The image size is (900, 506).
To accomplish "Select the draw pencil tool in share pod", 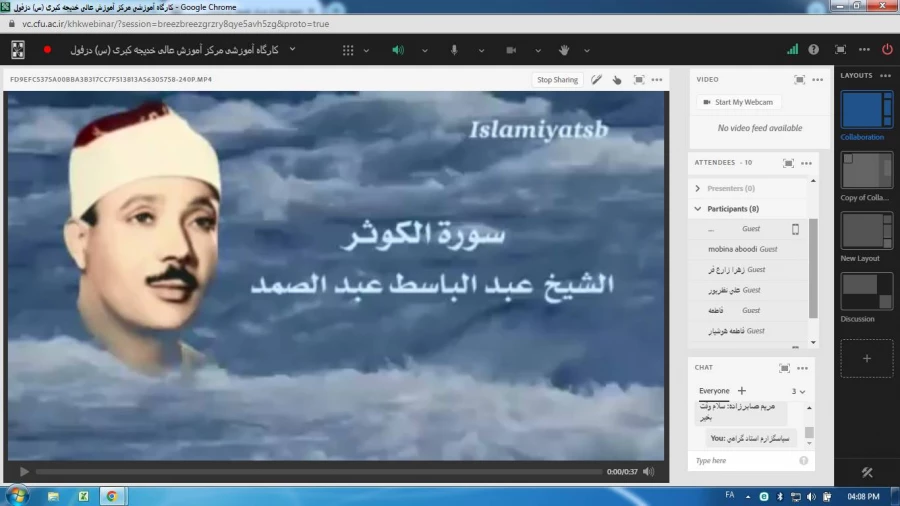I will tap(597, 80).
